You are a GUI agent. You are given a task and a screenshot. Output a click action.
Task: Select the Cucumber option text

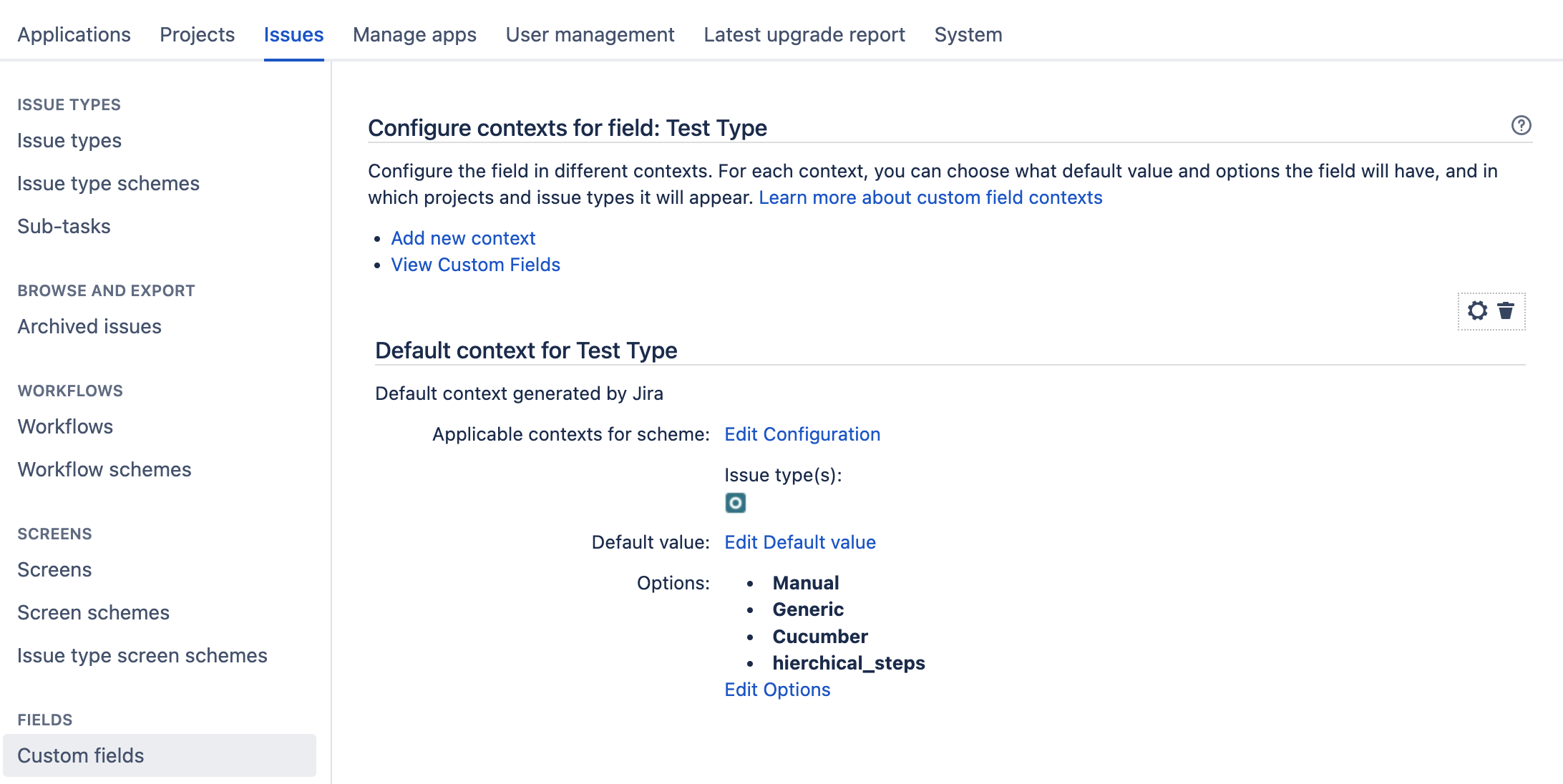(820, 637)
